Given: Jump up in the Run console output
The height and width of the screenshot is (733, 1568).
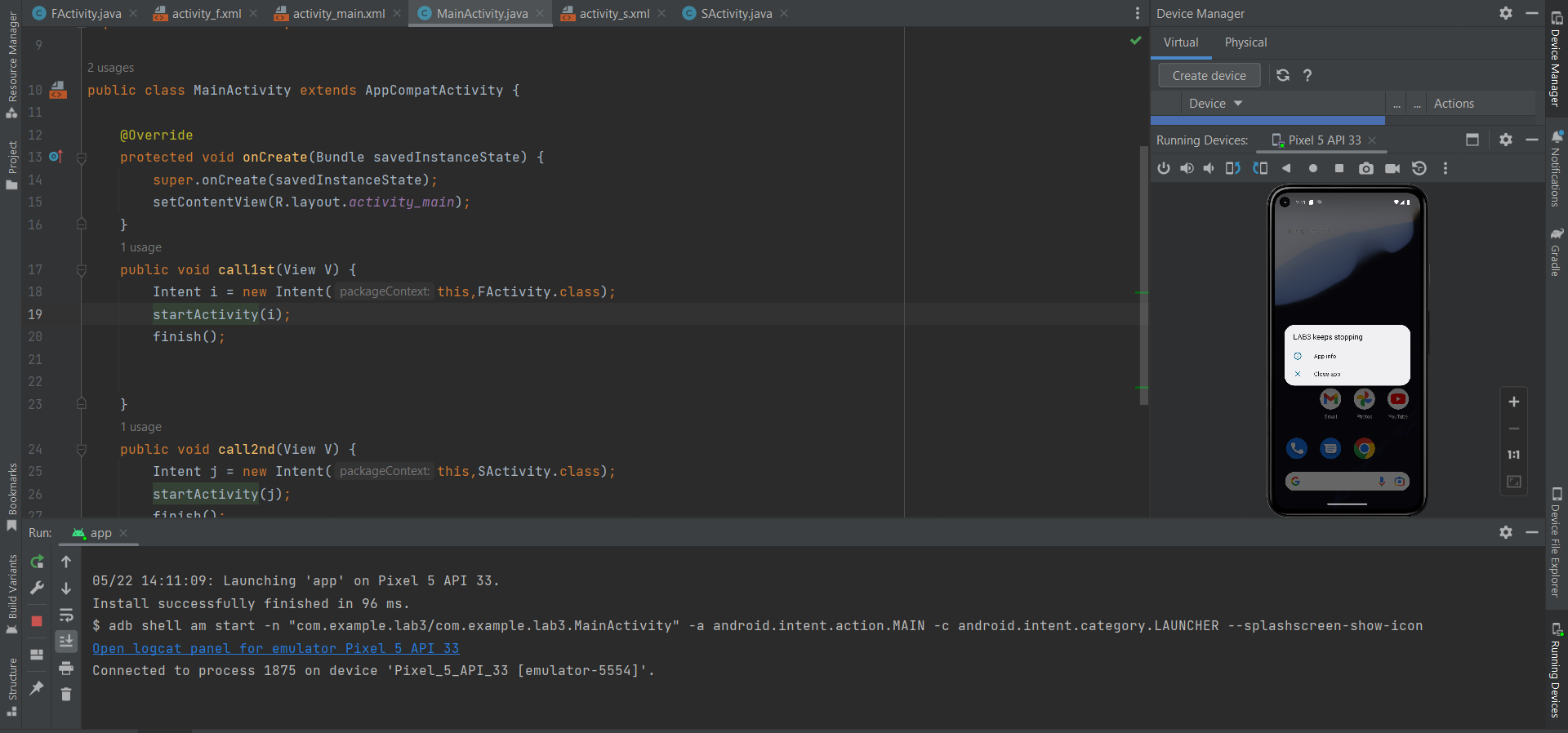Looking at the screenshot, I should click(66, 562).
